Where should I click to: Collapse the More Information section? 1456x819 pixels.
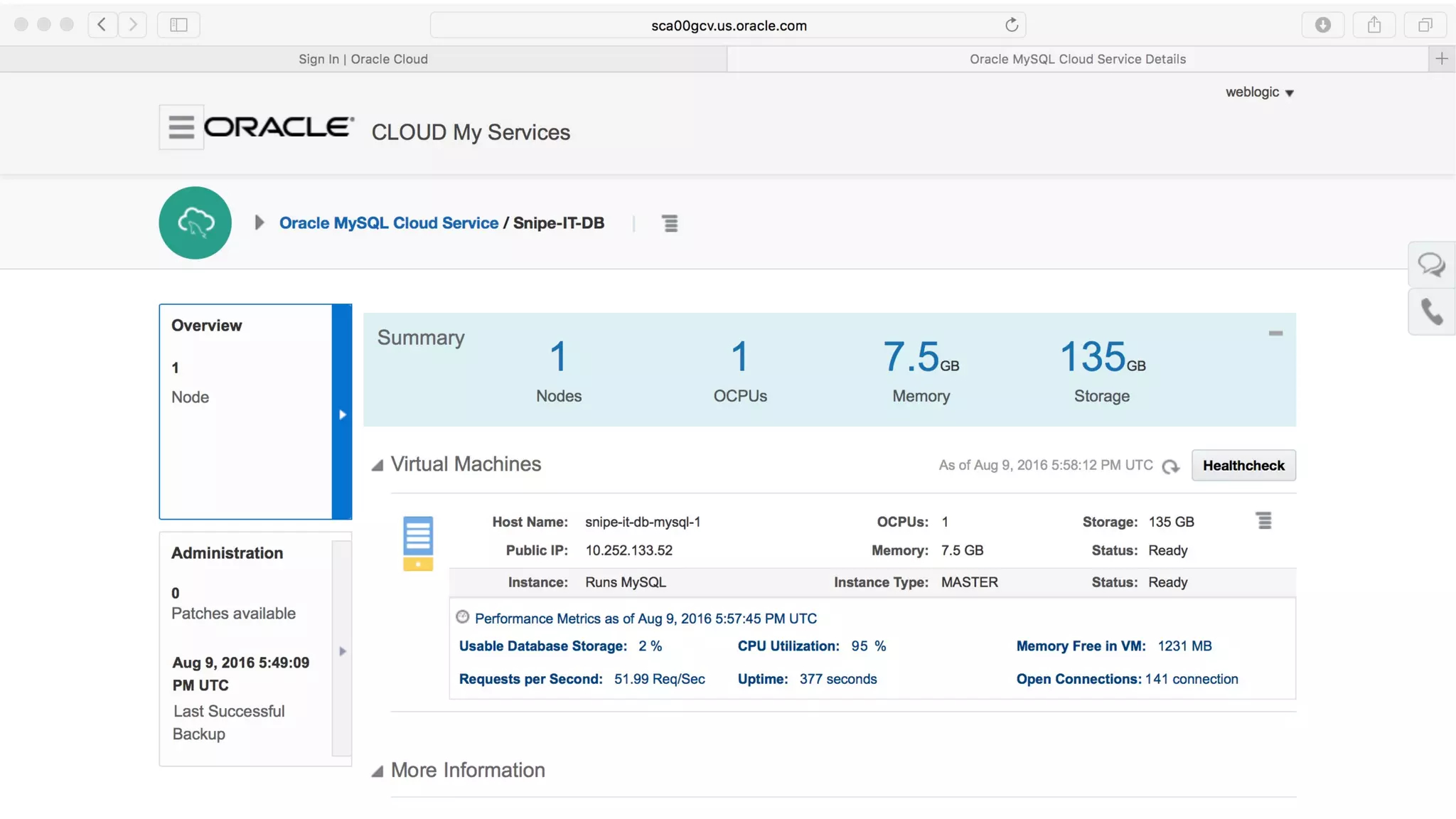point(378,771)
